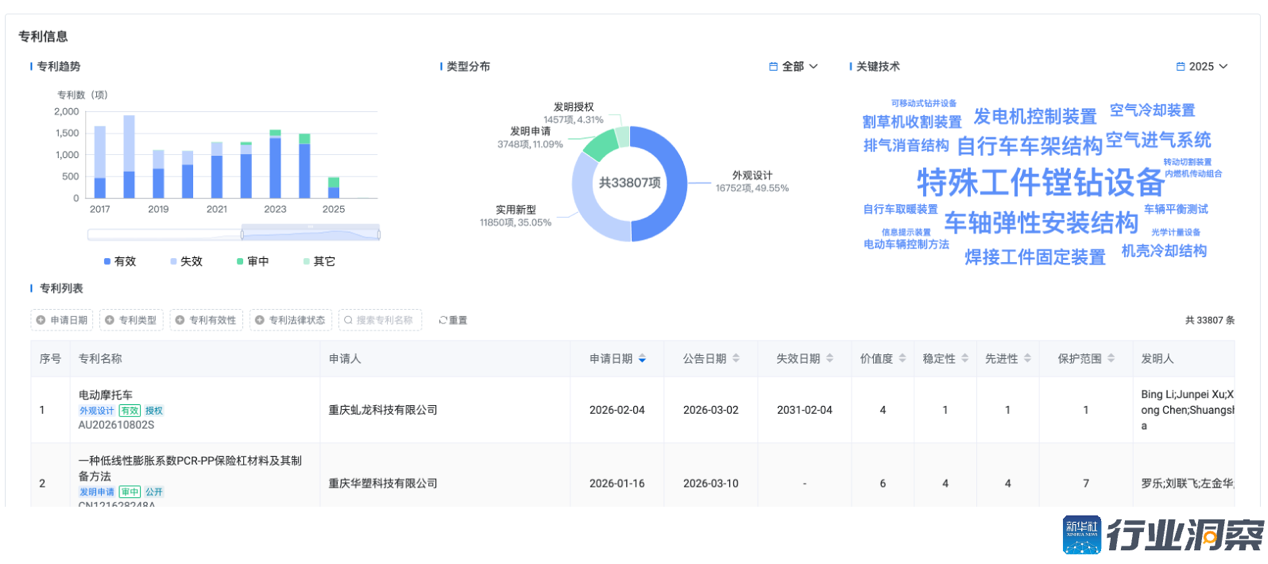
Task: Sort the list by 稳定性
Action: (965, 358)
